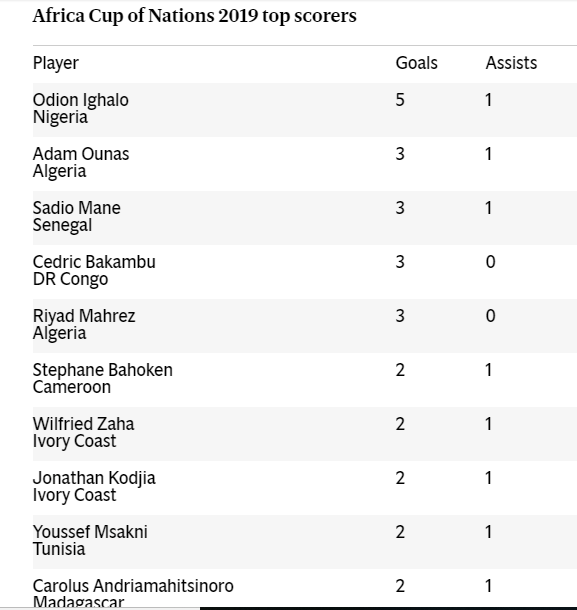Click Odion Ighalo's goals value 5

click(x=400, y=100)
